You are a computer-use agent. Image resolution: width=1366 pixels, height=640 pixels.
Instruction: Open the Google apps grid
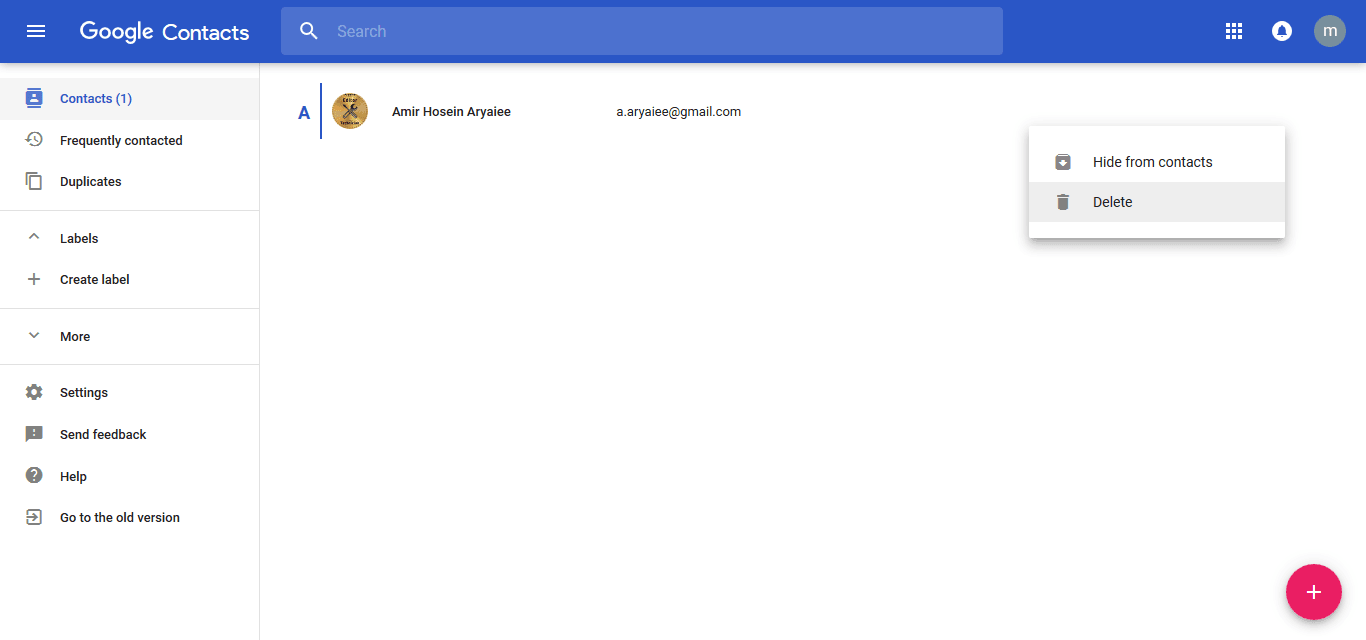pyautogui.click(x=1233, y=31)
